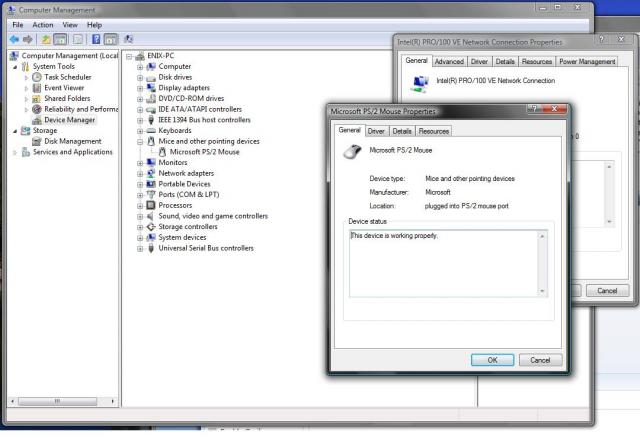The height and width of the screenshot is (438, 640).
Task: Click the Help question-mark toolbar icon
Action: [96, 39]
